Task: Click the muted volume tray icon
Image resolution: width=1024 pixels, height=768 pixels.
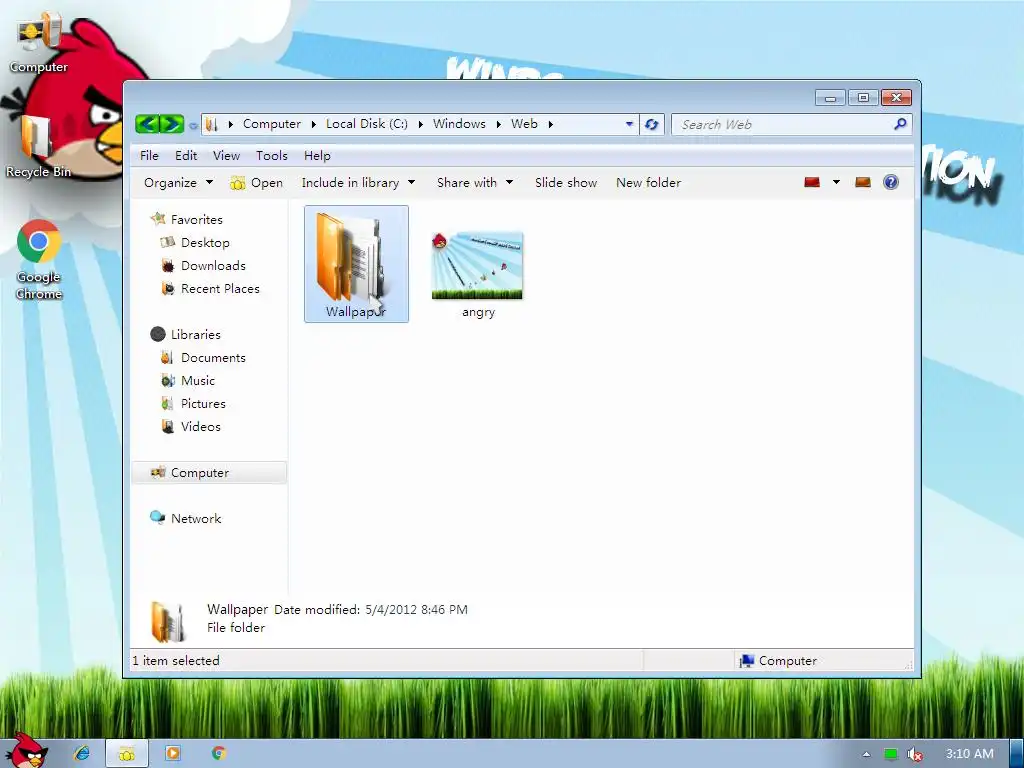Action: [914, 754]
